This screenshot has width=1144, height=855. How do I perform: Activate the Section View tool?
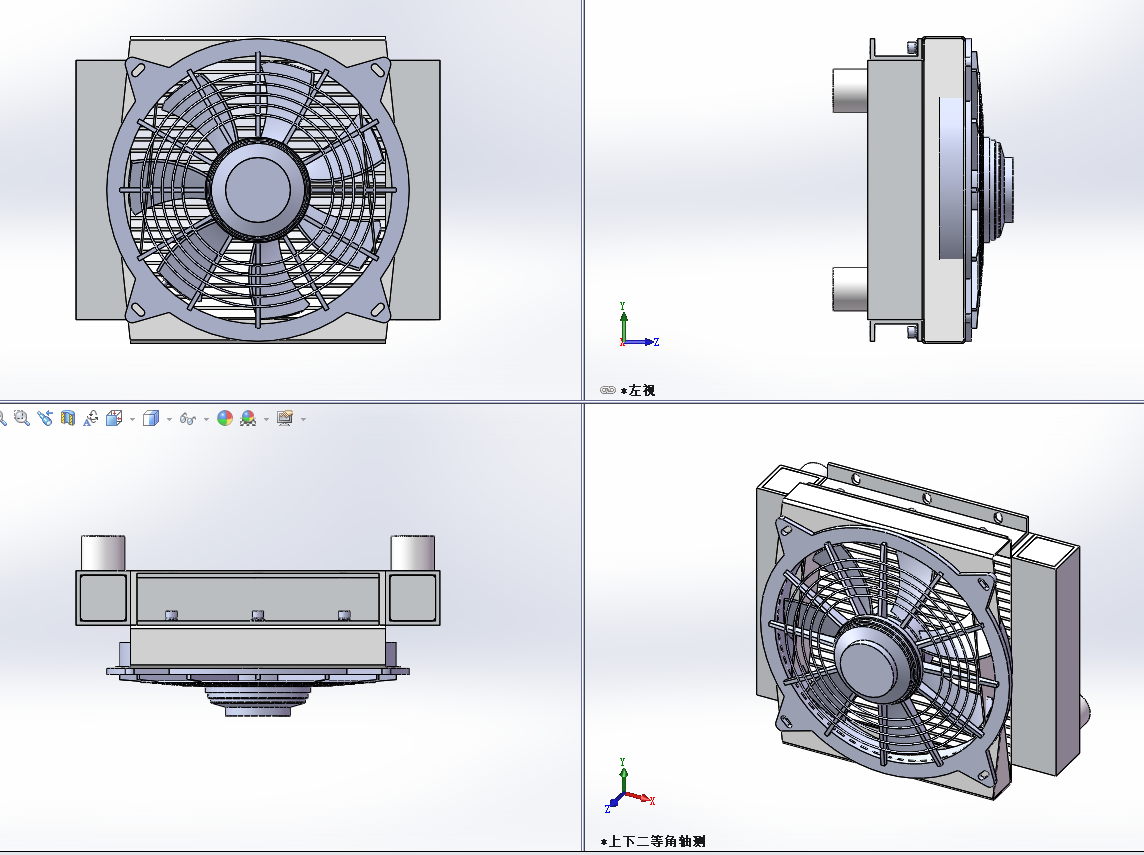click(x=68, y=418)
